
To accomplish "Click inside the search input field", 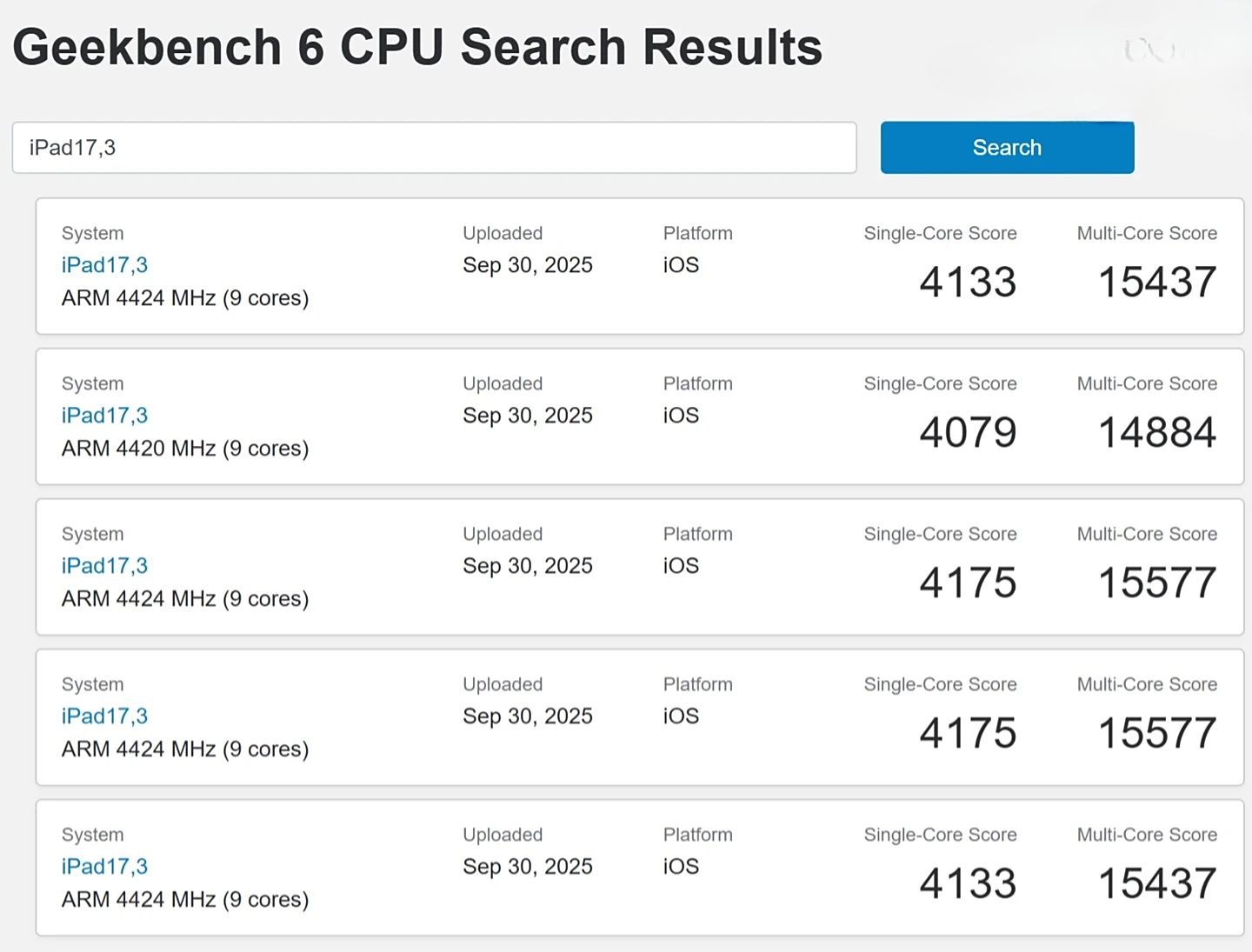I will tap(434, 147).
